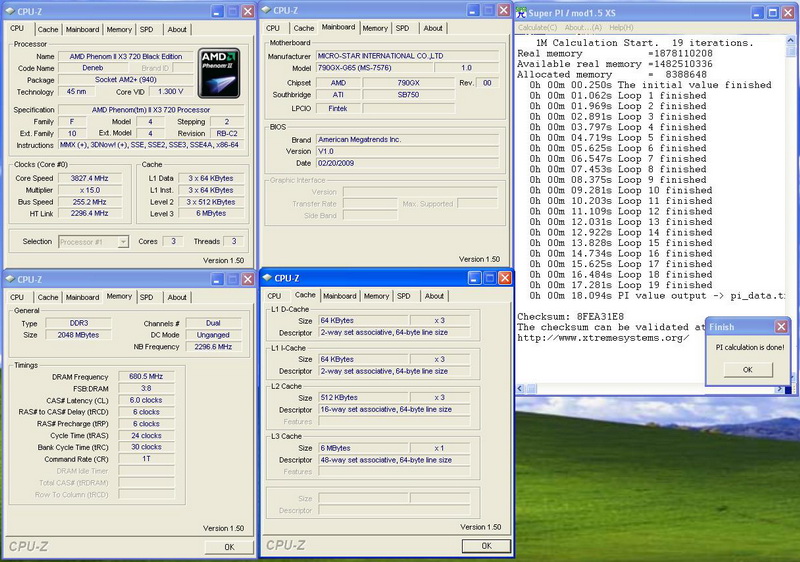Screen dimensions: 800x562
Task: Open About tab in the Mainboard window
Action: (433, 28)
